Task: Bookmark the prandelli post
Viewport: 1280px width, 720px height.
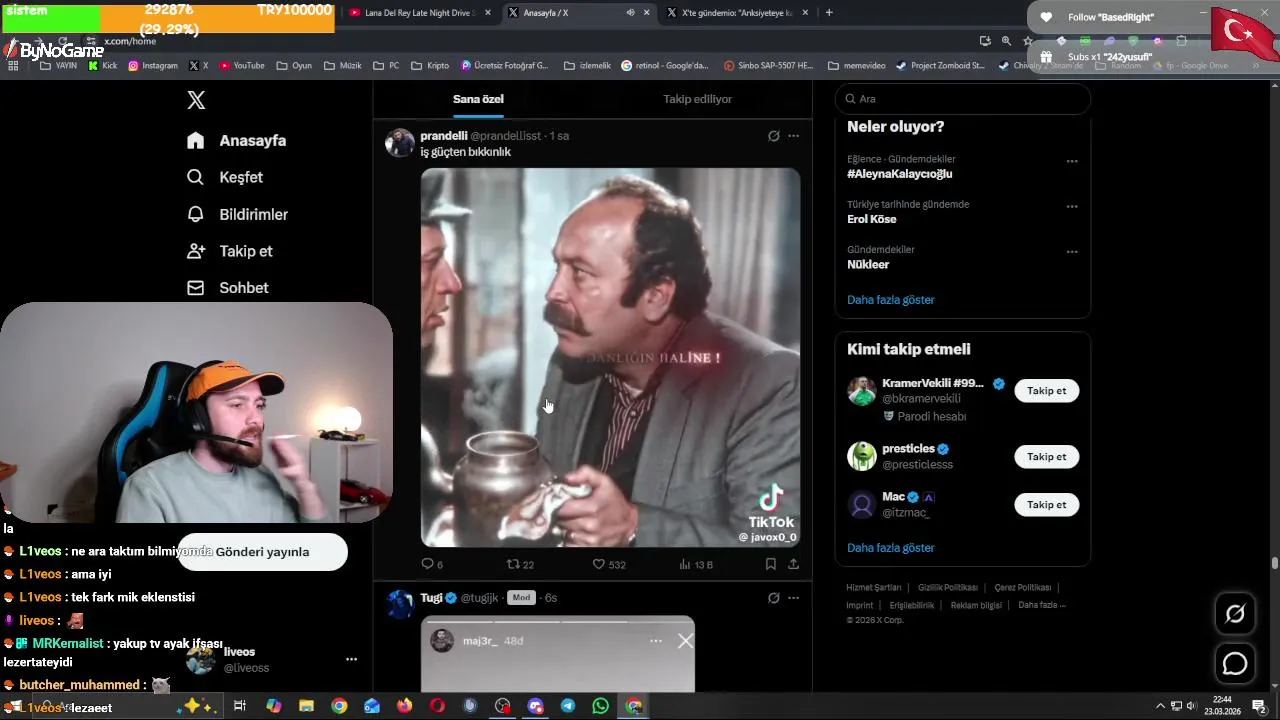Action: [x=771, y=564]
